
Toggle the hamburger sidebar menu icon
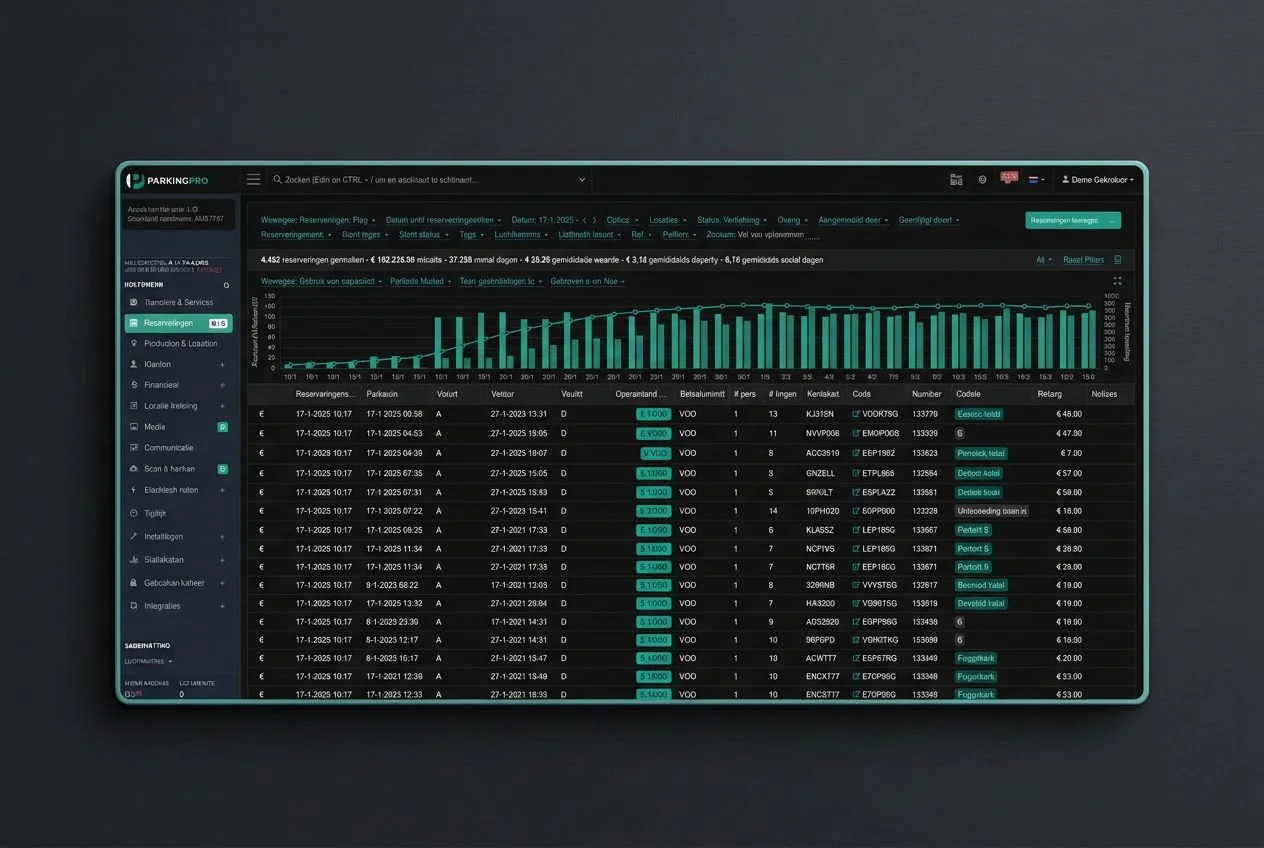point(254,180)
